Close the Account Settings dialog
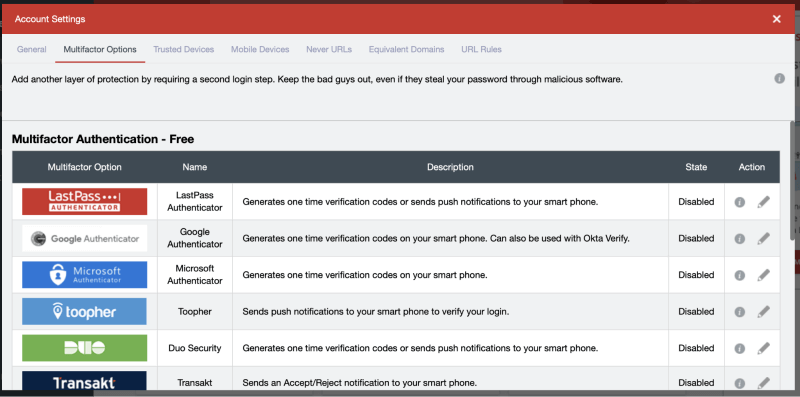Viewport: 800px width, 397px height. click(777, 19)
